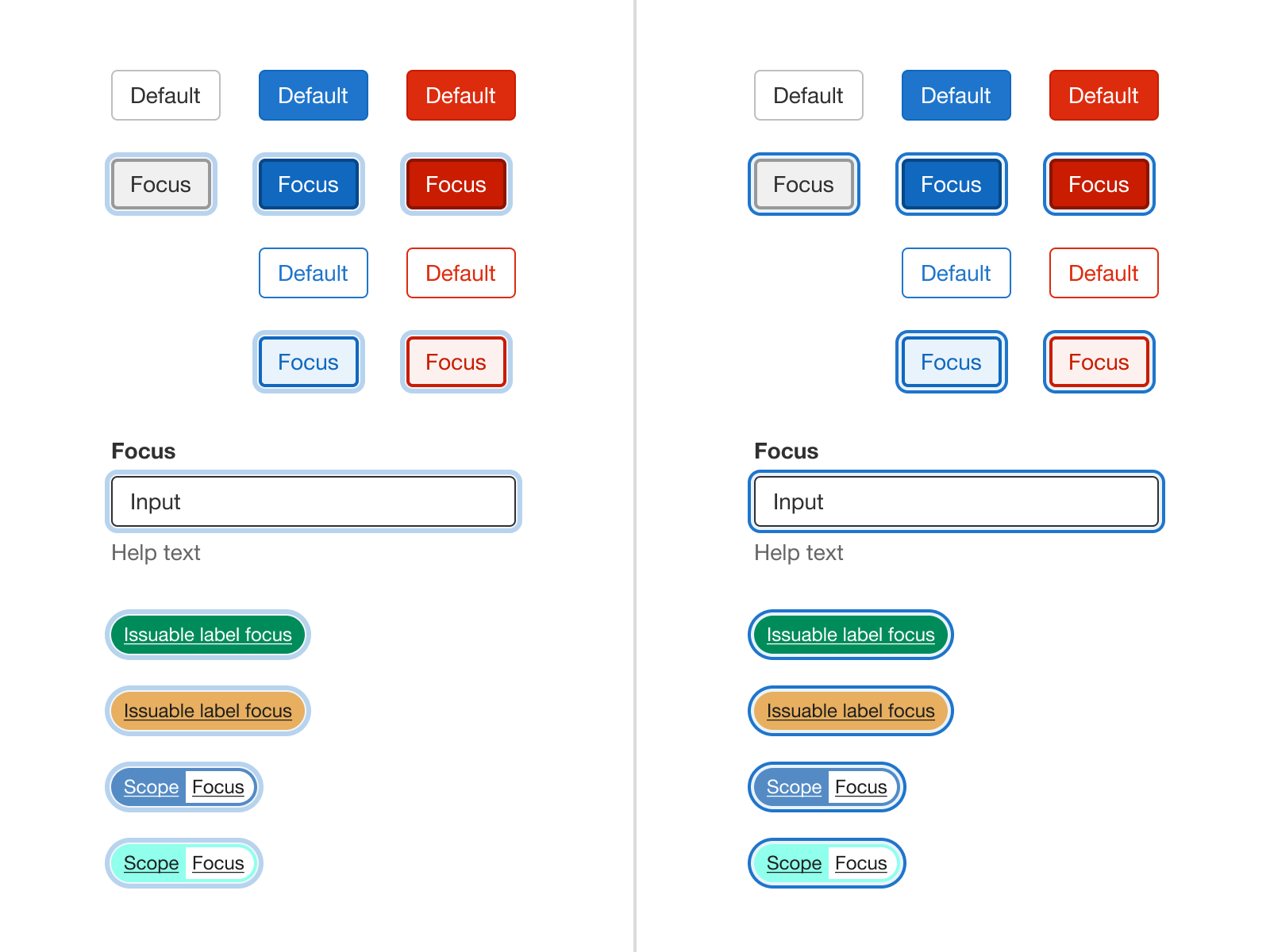This screenshot has height=952, width=1270.
Task: Select the light blue Focus button on the left
Action: tap(309, 362)
